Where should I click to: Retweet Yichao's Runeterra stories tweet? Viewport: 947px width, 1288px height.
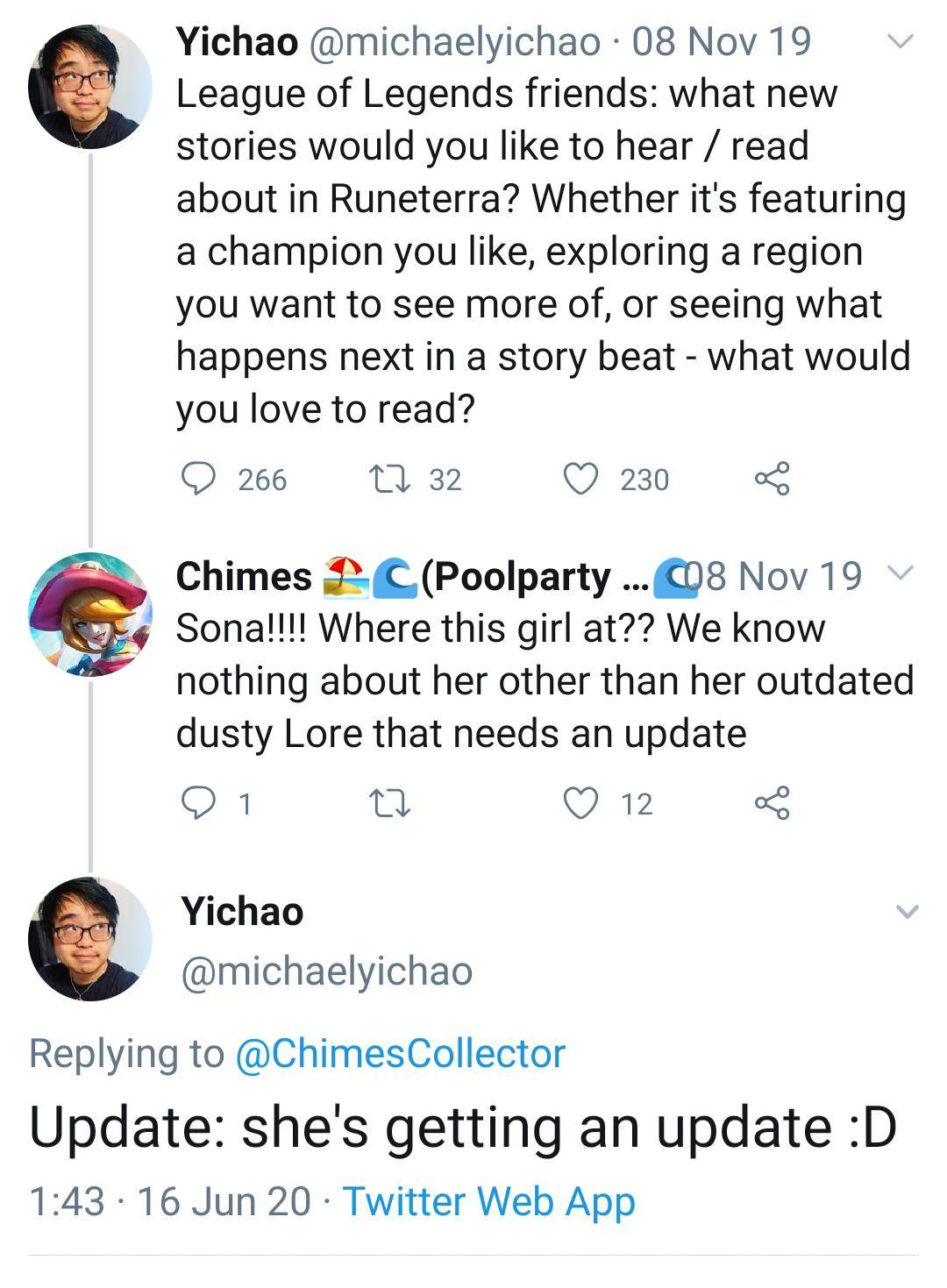pyautogui.click(x=393, y=478)
